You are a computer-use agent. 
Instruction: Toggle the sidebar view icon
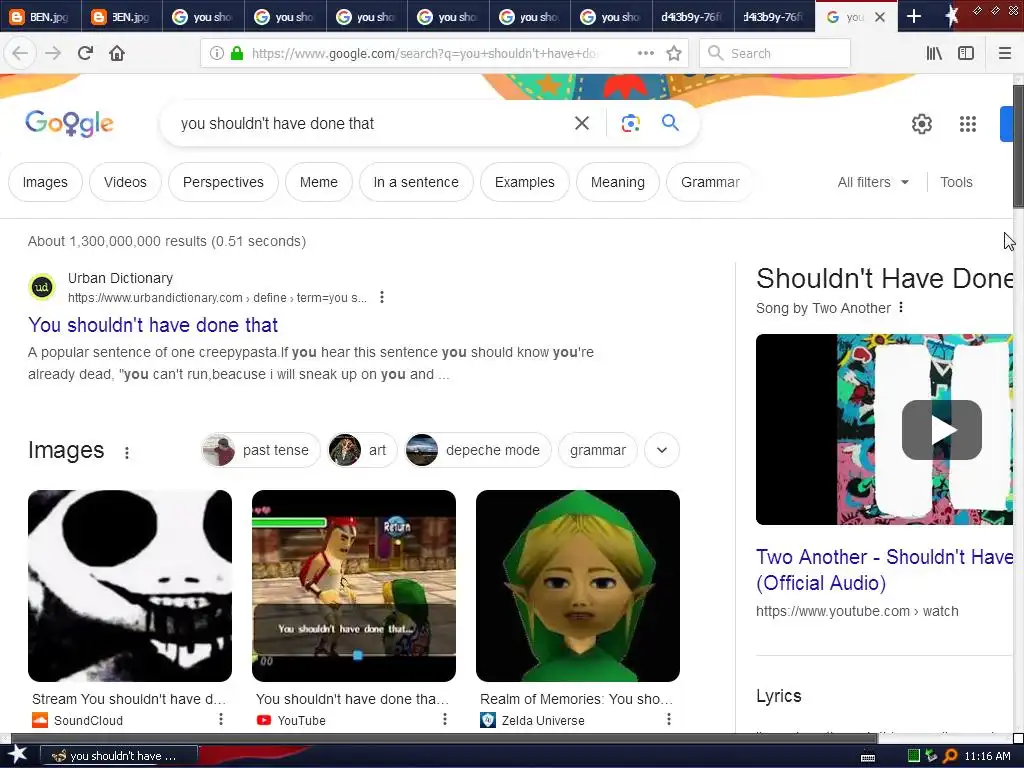(x=966, y=54)
